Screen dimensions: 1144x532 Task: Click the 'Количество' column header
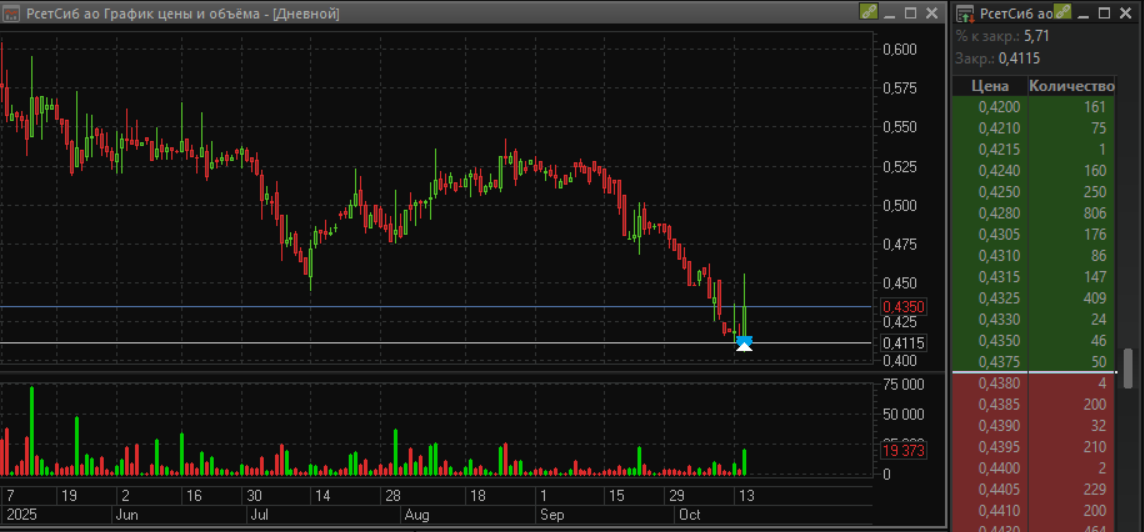1071,86
